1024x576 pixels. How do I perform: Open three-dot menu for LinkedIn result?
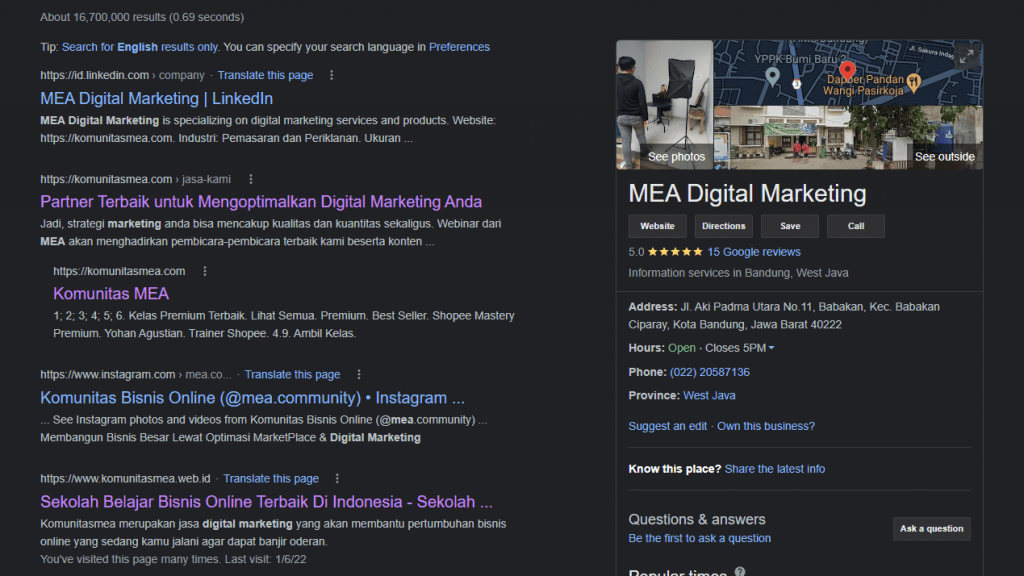point(332,75)
